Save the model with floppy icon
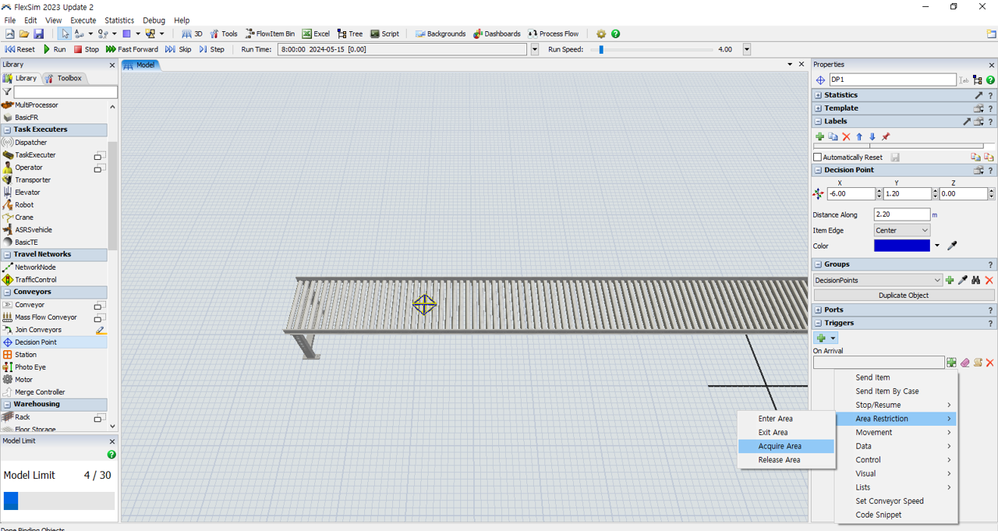Screen dimensions: 998x531 click(39, 34)
